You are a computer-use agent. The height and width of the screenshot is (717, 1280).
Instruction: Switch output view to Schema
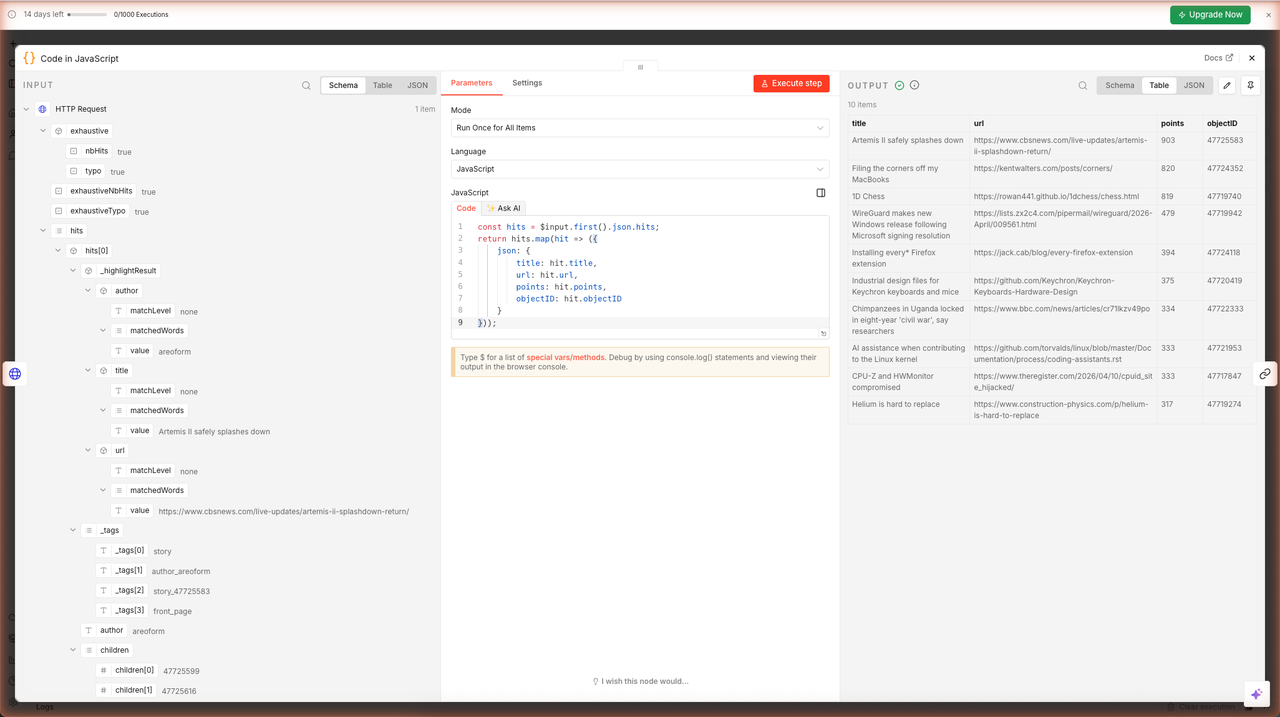1119,86
